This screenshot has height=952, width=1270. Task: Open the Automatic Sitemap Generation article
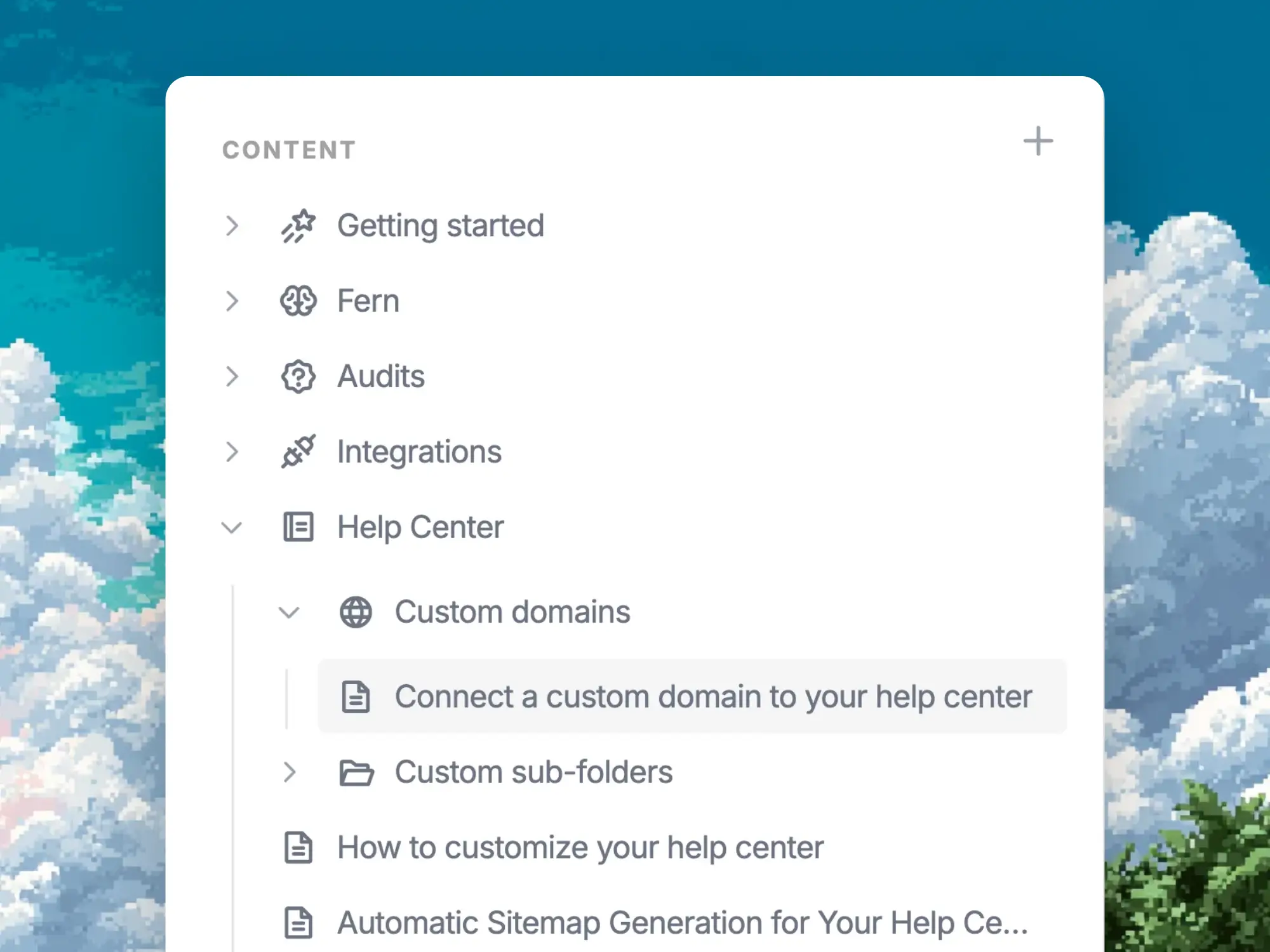coord(682,923)
